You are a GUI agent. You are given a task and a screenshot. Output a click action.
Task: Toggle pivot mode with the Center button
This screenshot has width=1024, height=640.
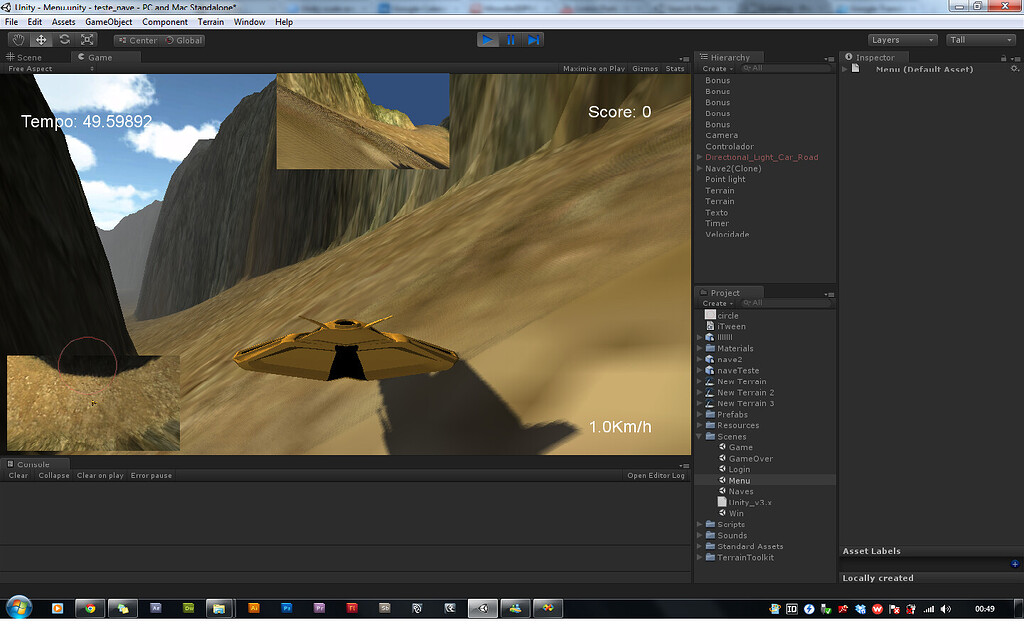tap(136, 40)
